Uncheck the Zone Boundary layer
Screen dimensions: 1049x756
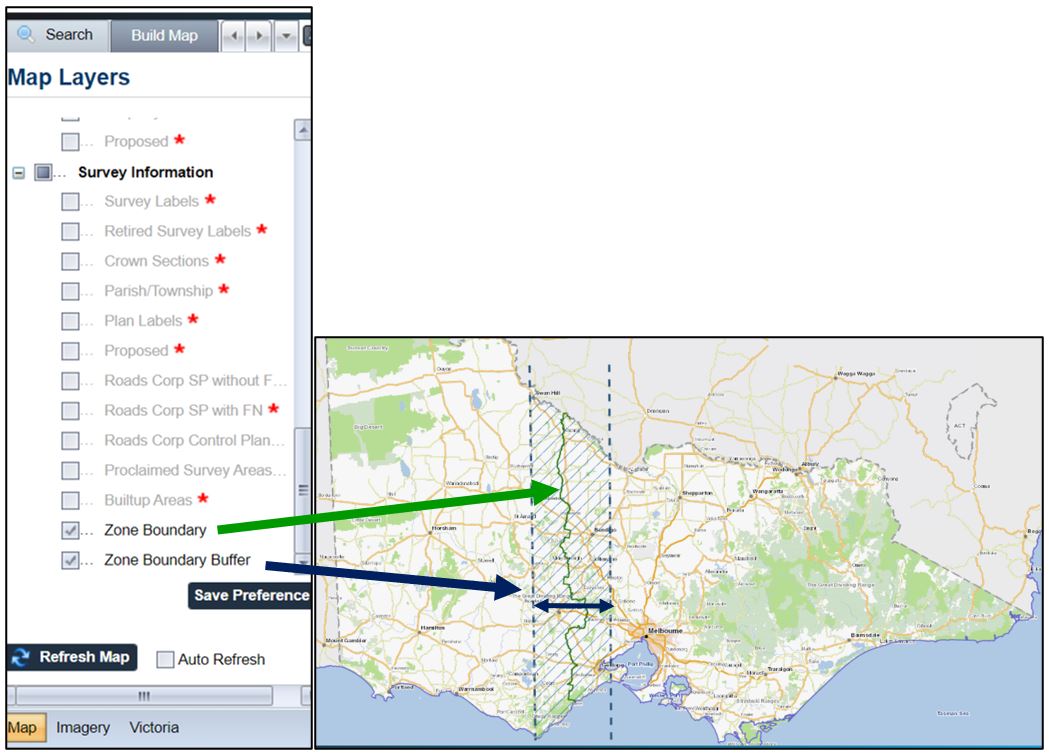(x=71, y=530)
